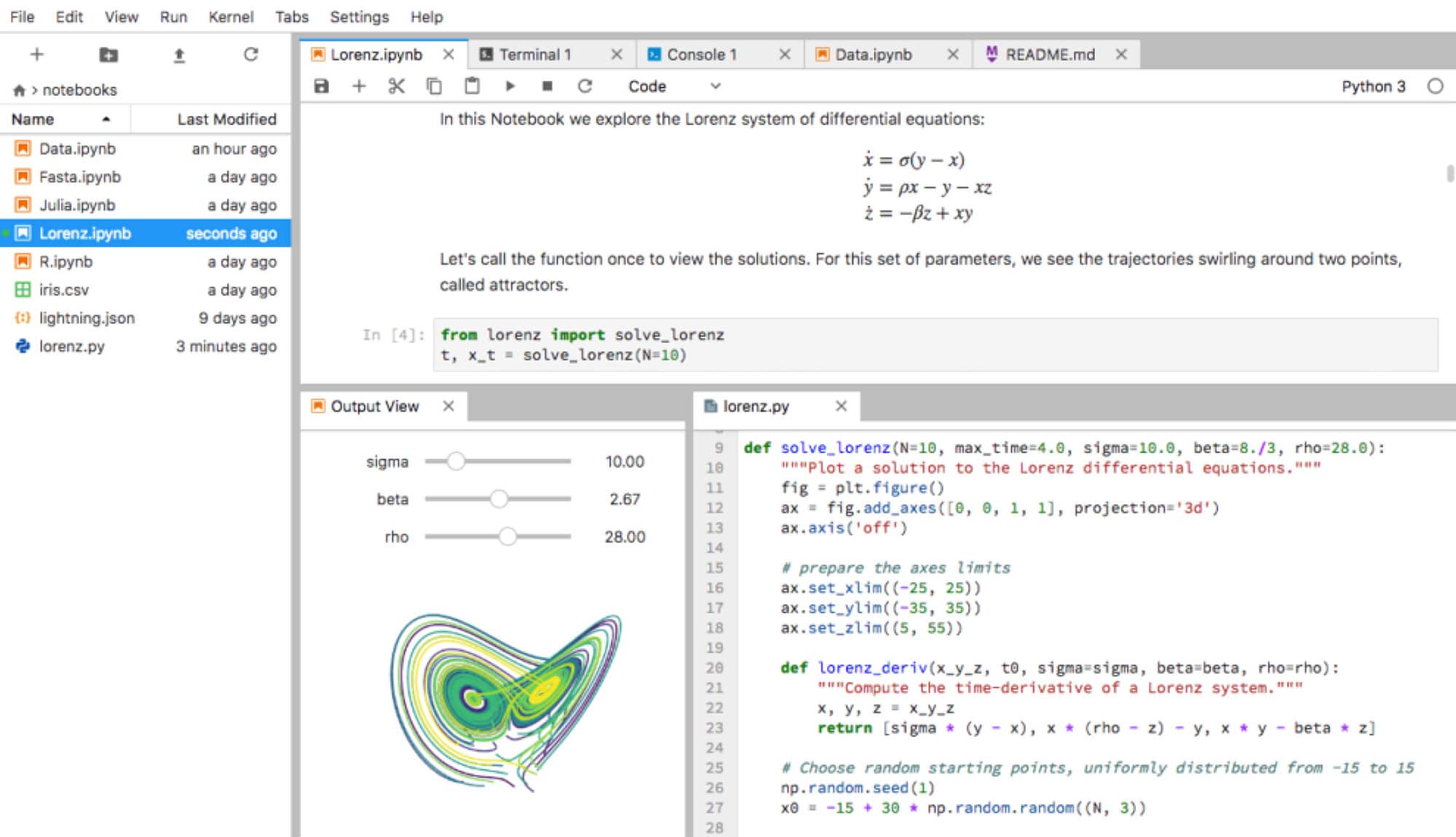Close the README.md tab
This screenshot has width=1456, height=837.
pyautogui.click(x=1121, y=55)
